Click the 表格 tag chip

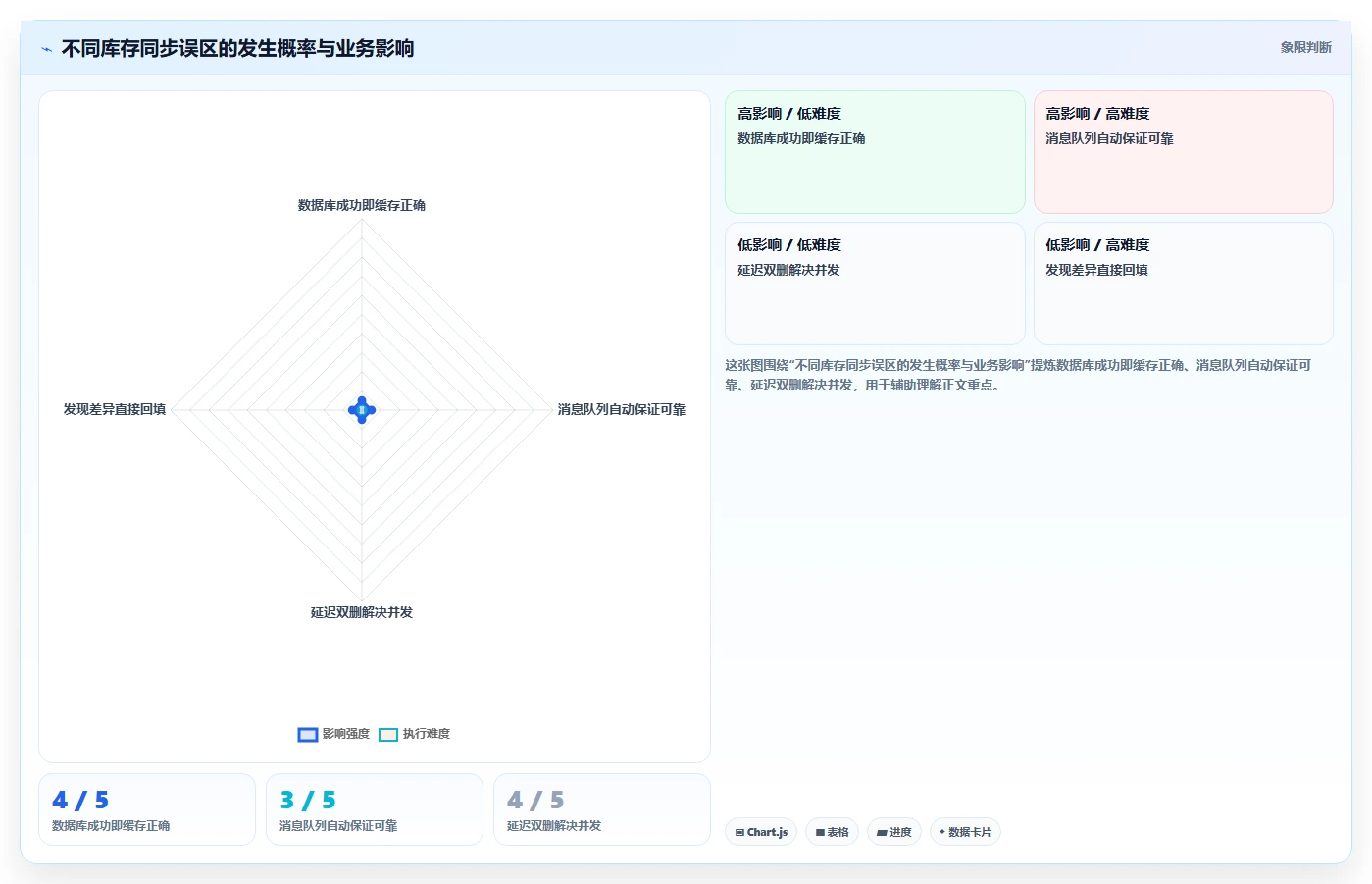click(833, 832)
